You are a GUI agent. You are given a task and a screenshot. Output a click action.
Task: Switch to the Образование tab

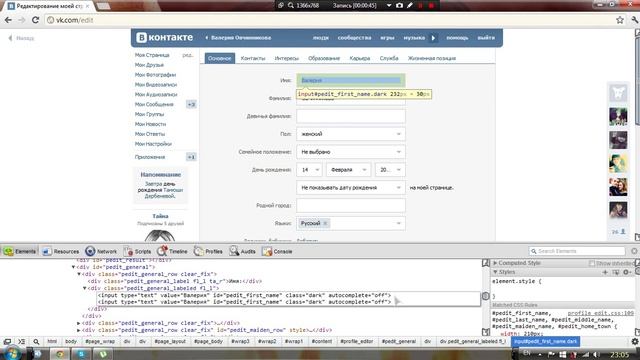[x=324, y=58]
